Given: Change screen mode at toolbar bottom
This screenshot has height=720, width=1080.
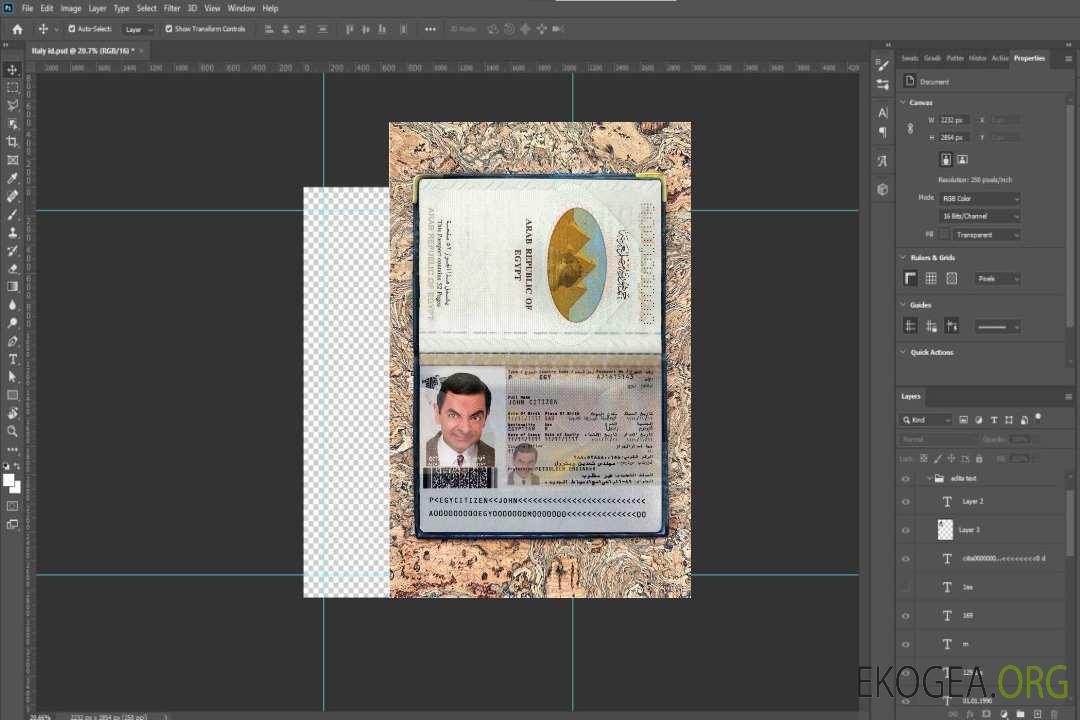Looking at the screenshot, I should click(x=12, y=525).
